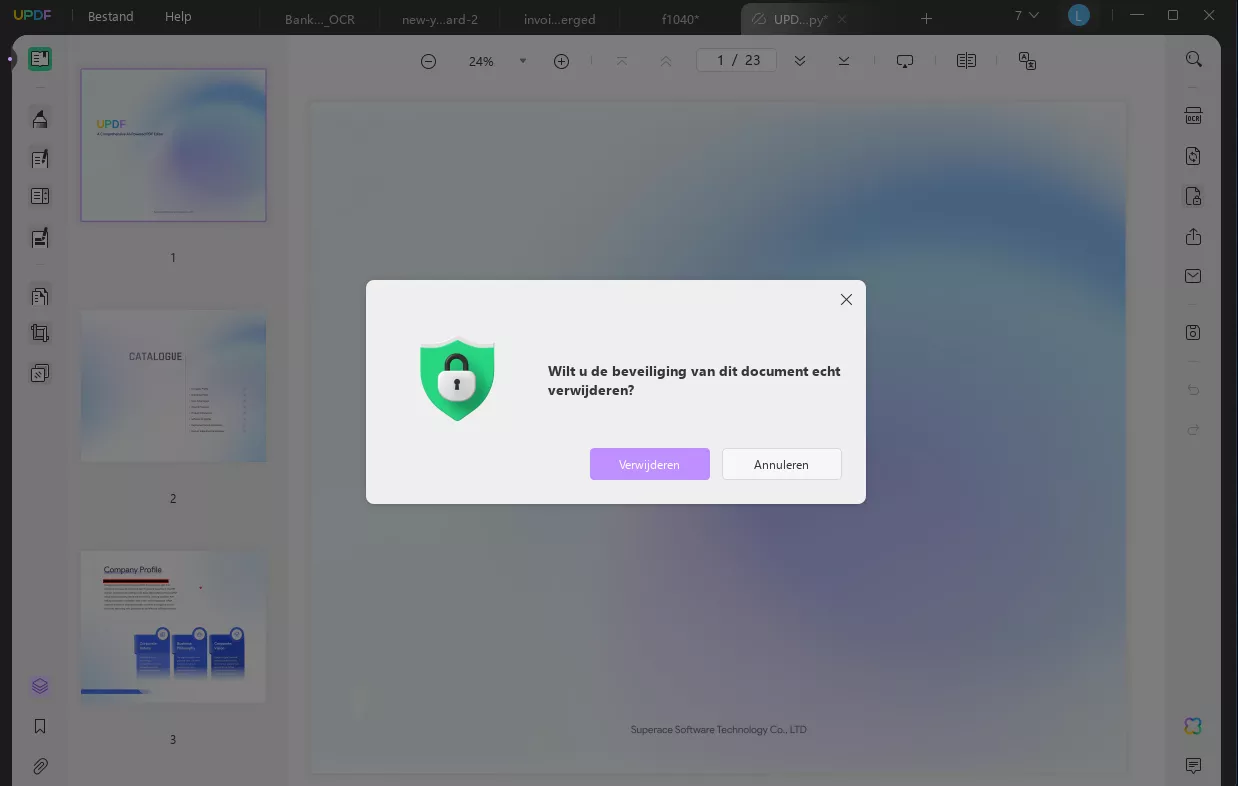The image size is (1238, 786).
Task: Open the Fill and Sign tool
Action: [40, 238]
